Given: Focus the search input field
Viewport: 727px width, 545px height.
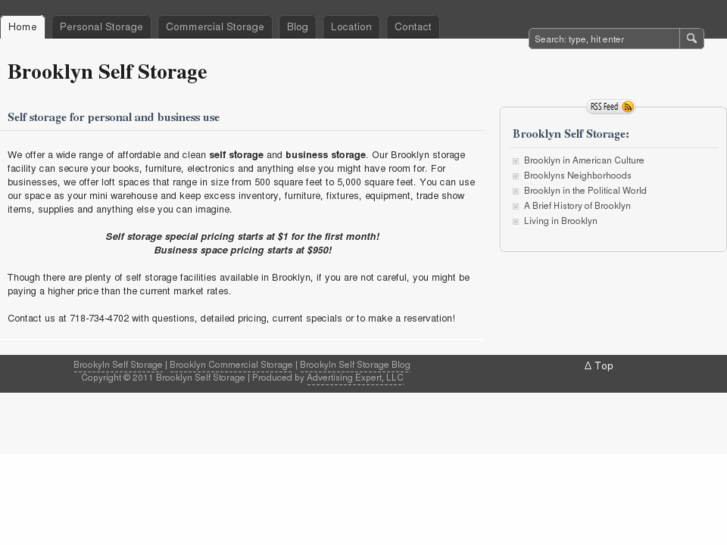Looking at the screenshot, I should pyautogui.click(x=604, y=39).
